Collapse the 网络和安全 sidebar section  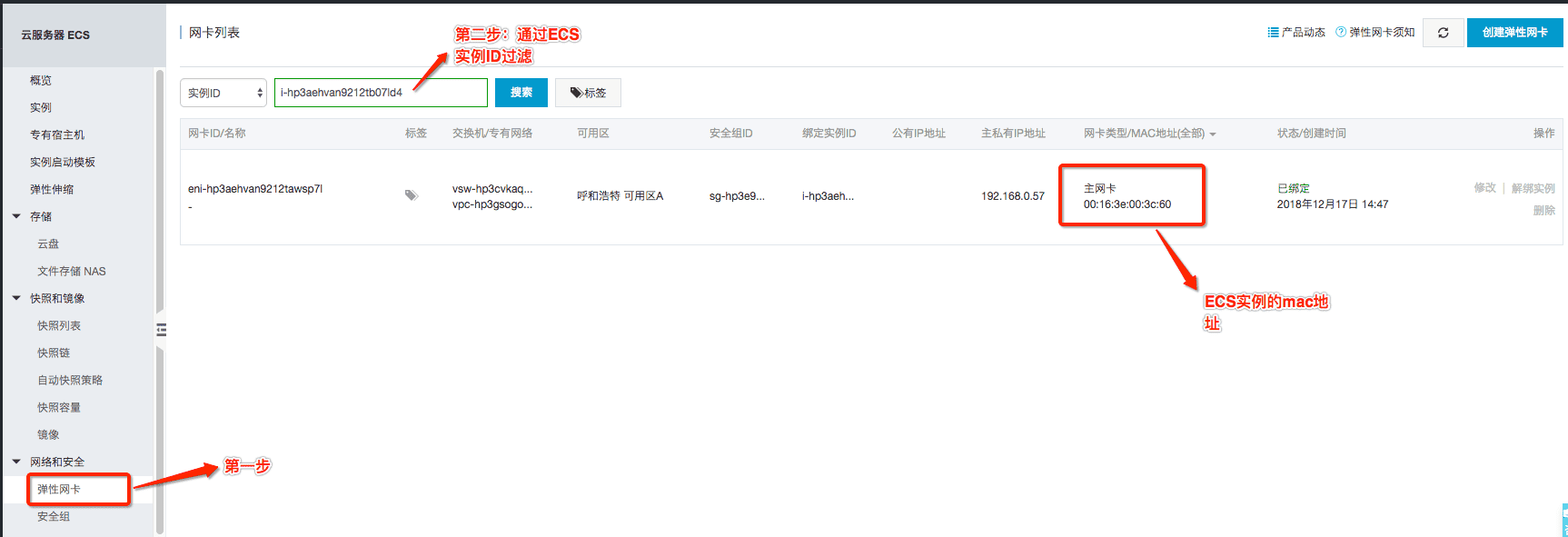point(16,462)
